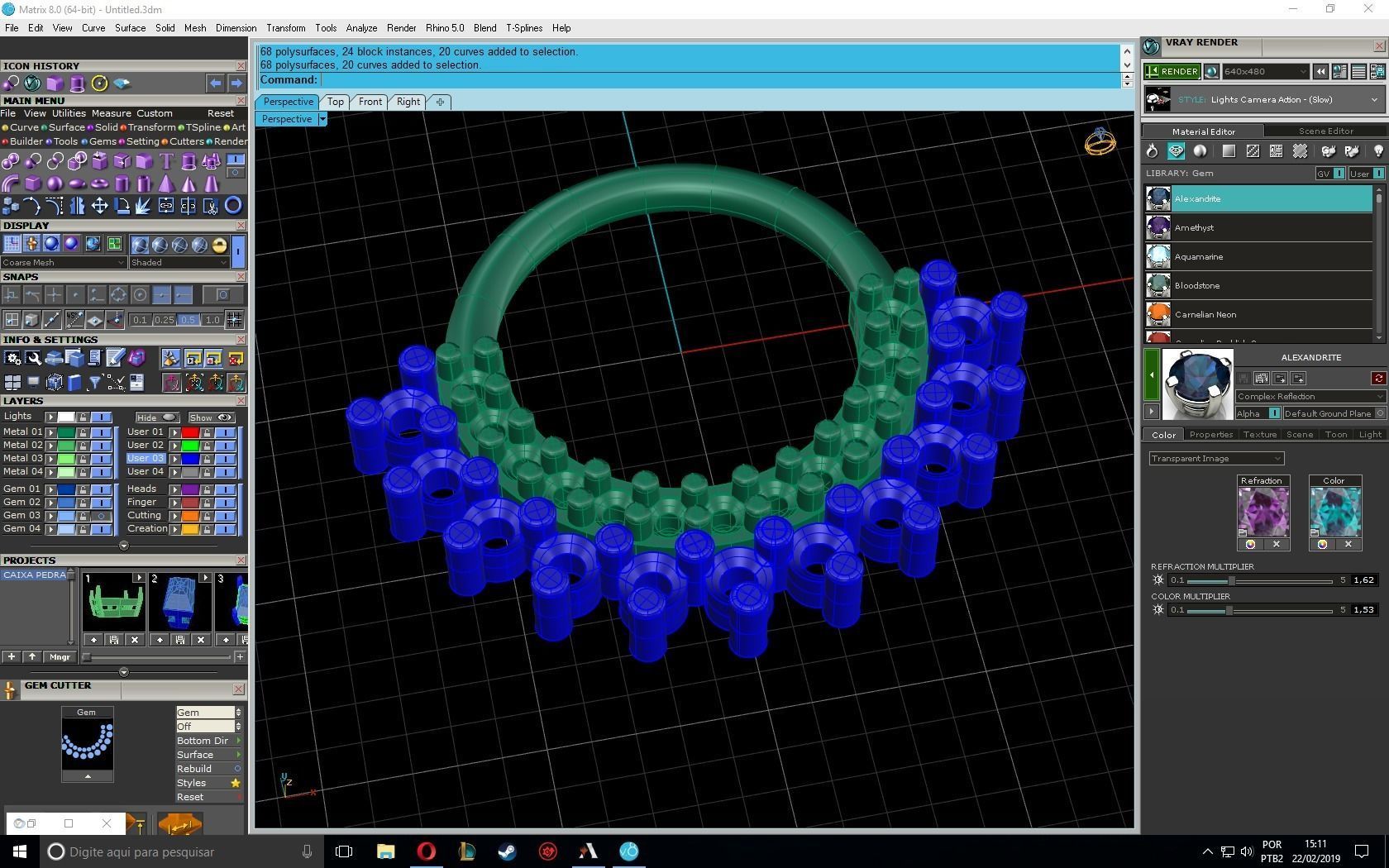1389x868 pixels.
Task: Open the T-Splines menu
Action: [x=524, y=28]
